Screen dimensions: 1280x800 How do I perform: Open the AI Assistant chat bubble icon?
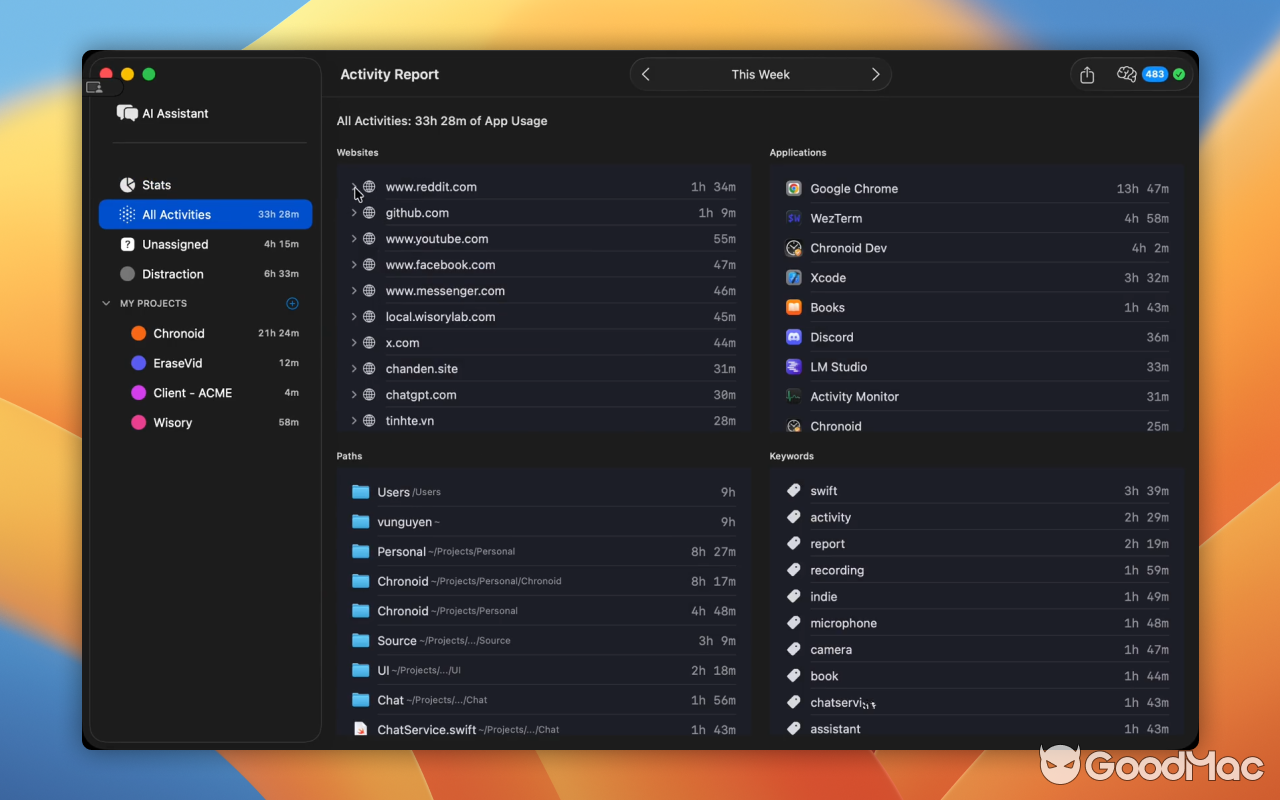click(127, 113)
